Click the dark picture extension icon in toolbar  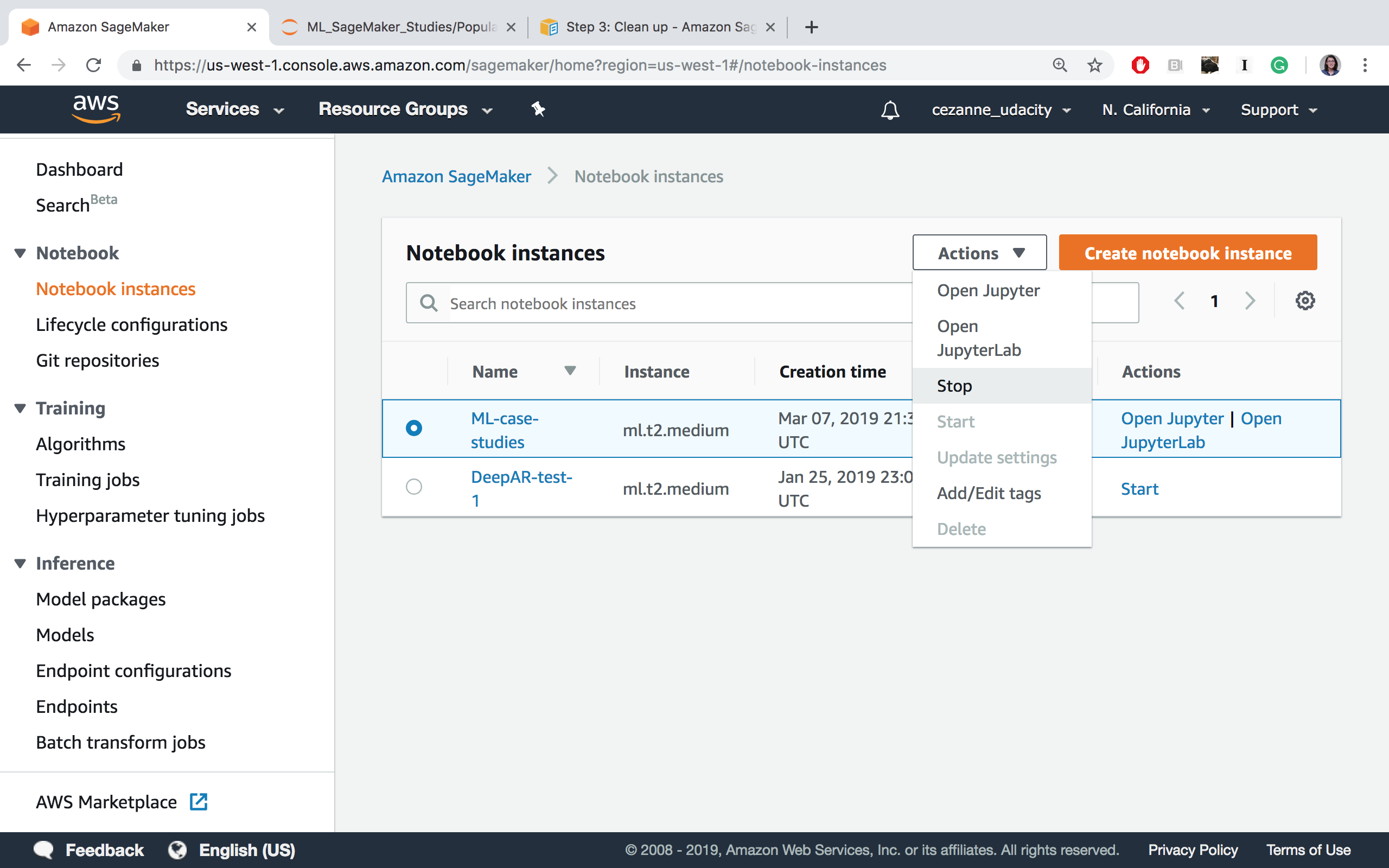pos(1209,65)
